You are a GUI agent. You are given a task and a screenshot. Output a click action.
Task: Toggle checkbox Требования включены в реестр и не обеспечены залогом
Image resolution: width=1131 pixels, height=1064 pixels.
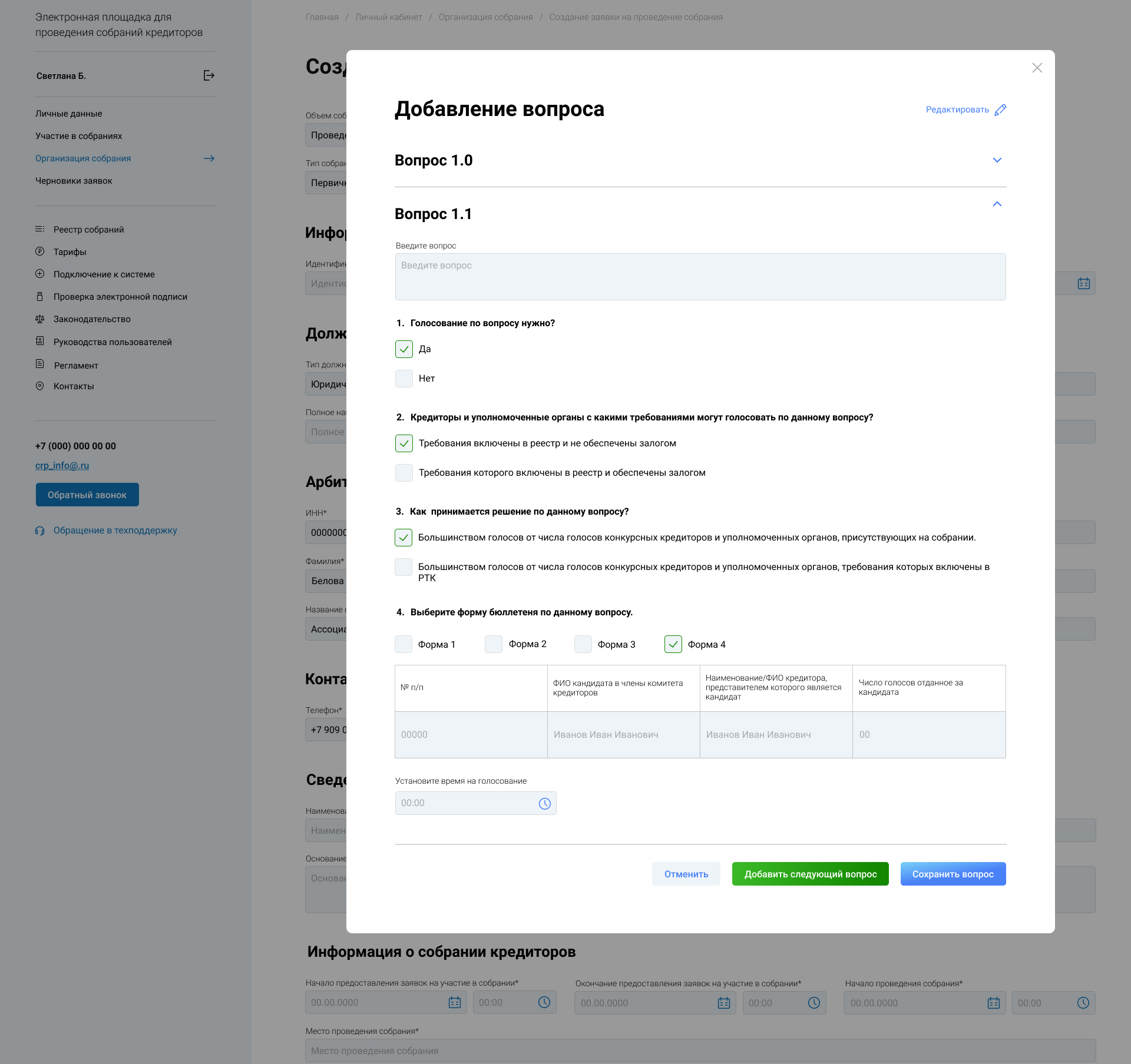[x=404, y=443]
